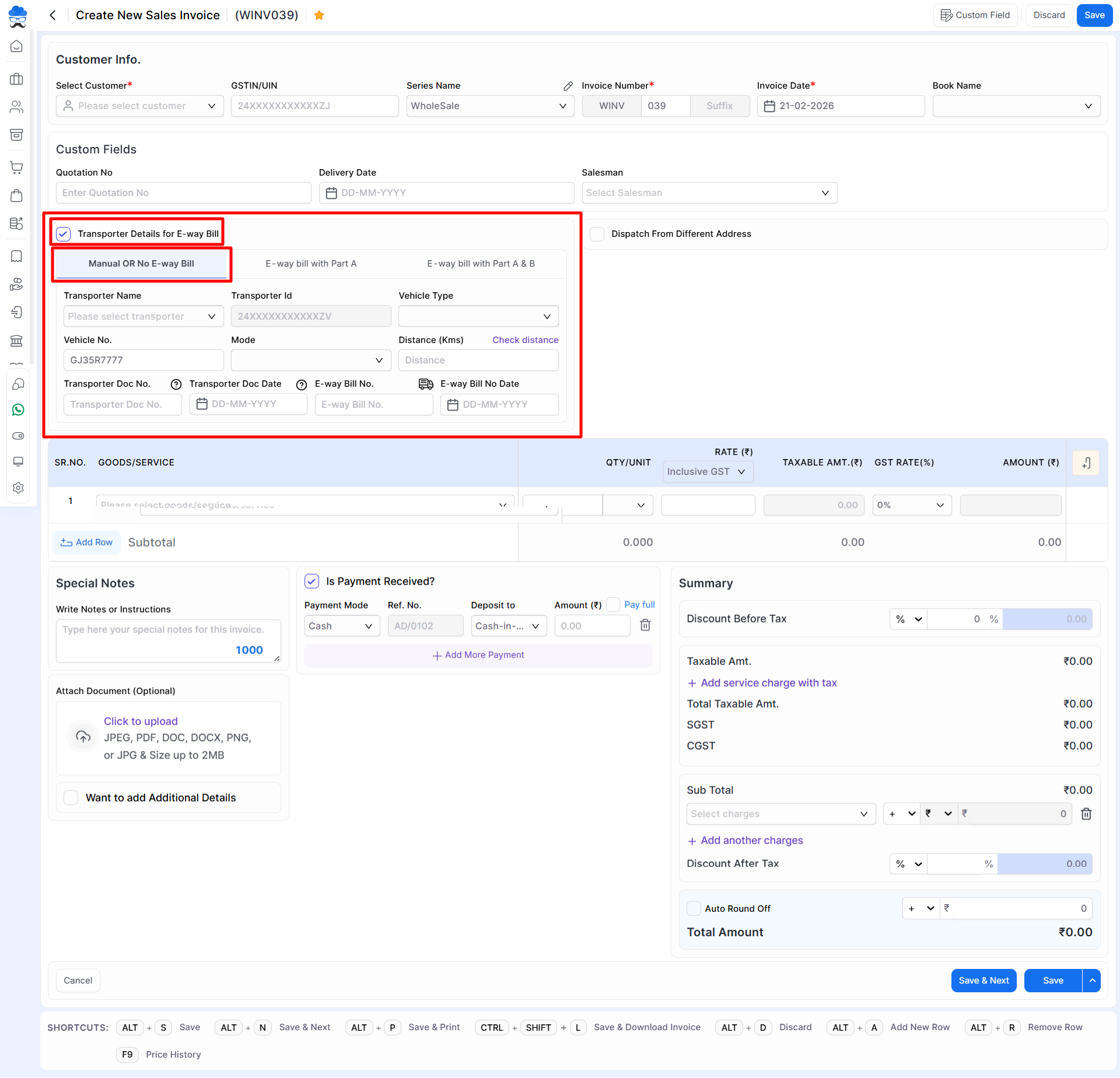Enable Dispatch From Different Address
Viewport: 1120px width, 1078px height.
pyautogui.click(x=597, y=234)
